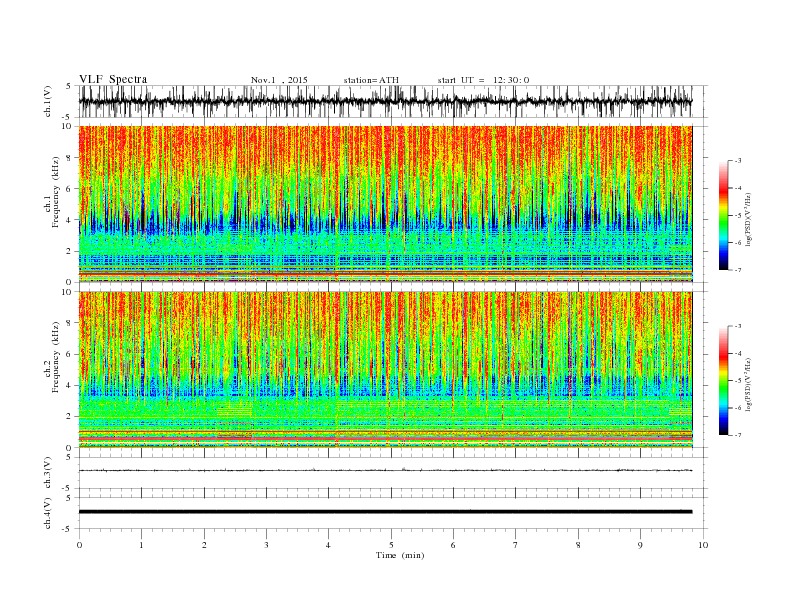
Task: Click the 'ch.1(V)' waveform axis label
Action: tap(48, 101)
